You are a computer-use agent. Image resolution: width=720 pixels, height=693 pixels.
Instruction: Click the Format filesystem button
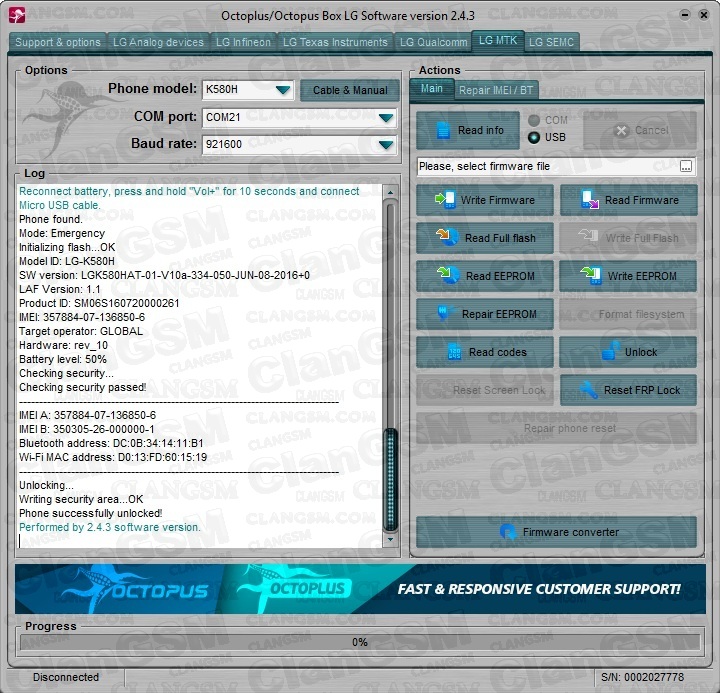[x=628, y=314]
